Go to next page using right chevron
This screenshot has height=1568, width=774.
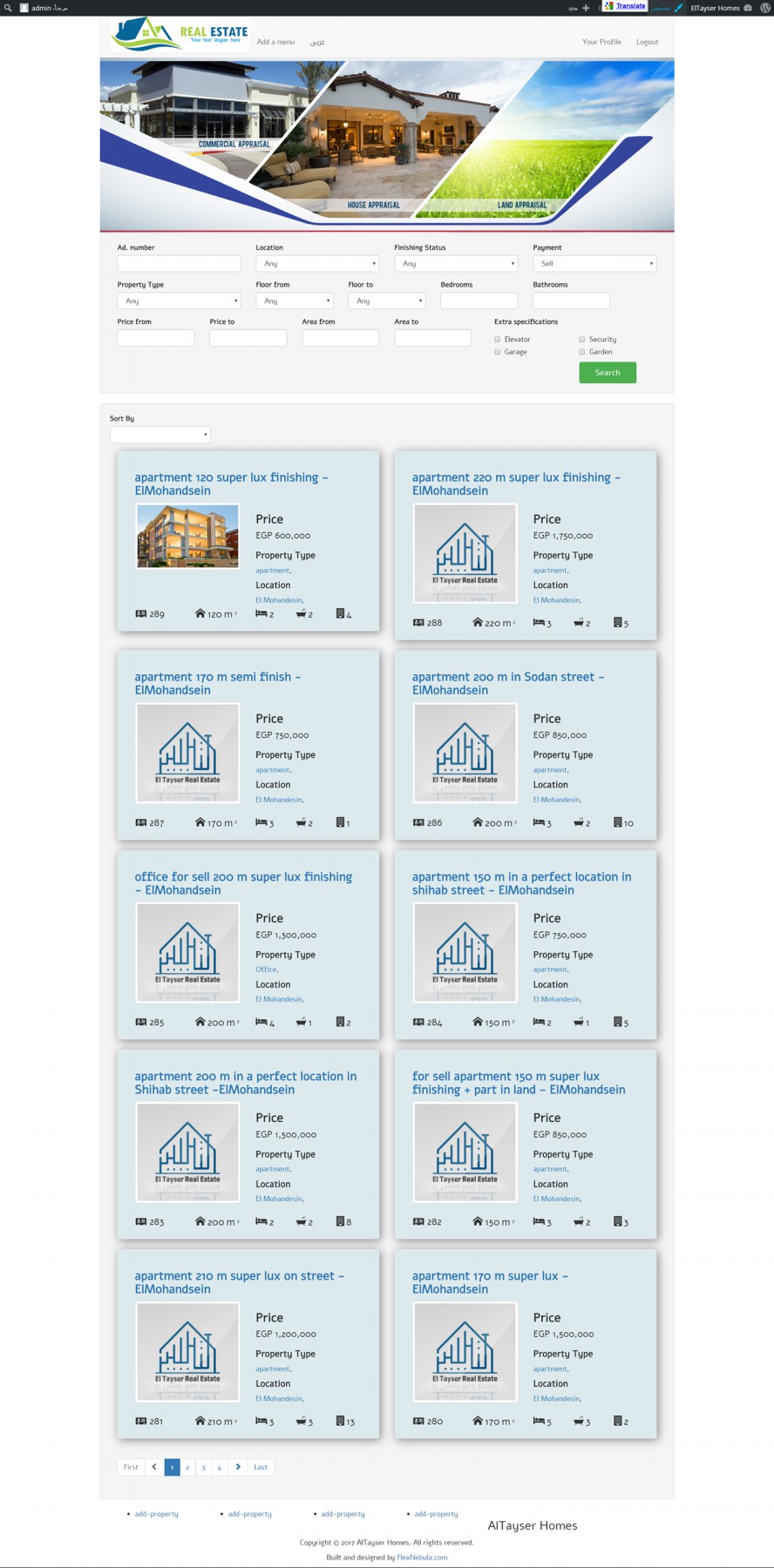(238, 1467)
